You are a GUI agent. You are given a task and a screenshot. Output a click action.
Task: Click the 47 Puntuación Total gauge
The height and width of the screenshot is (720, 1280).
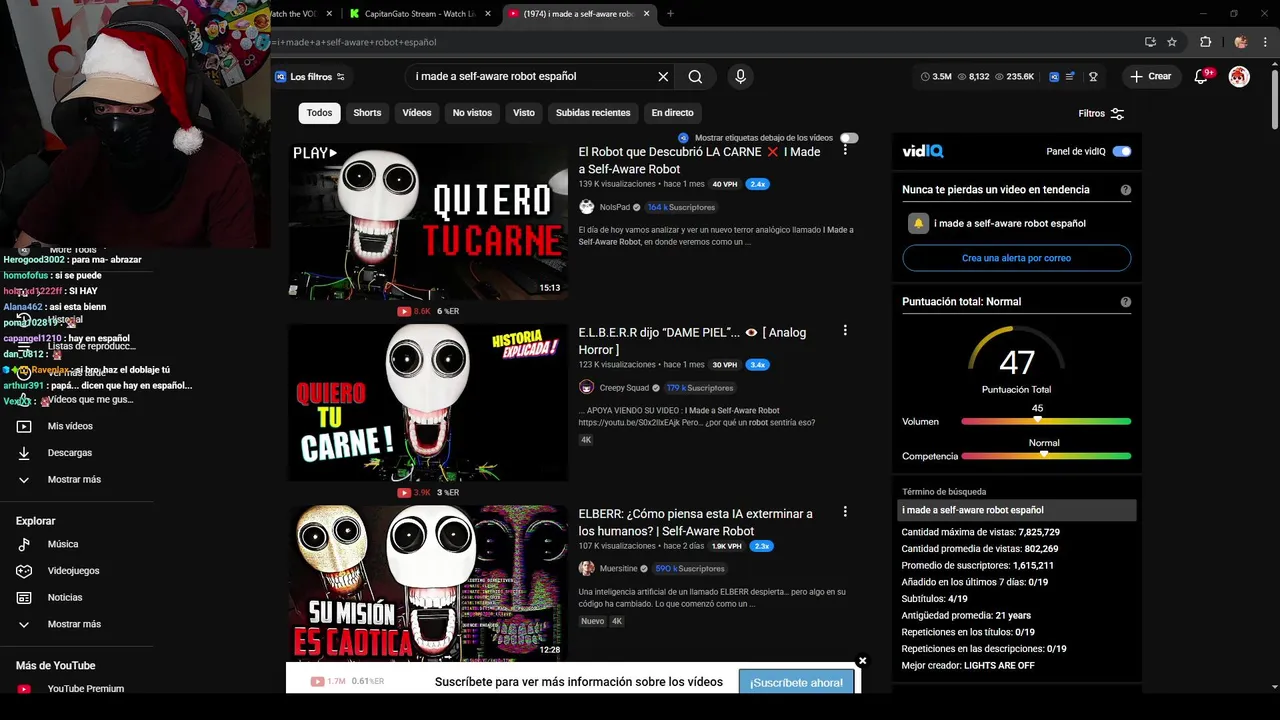point(1016,358)
